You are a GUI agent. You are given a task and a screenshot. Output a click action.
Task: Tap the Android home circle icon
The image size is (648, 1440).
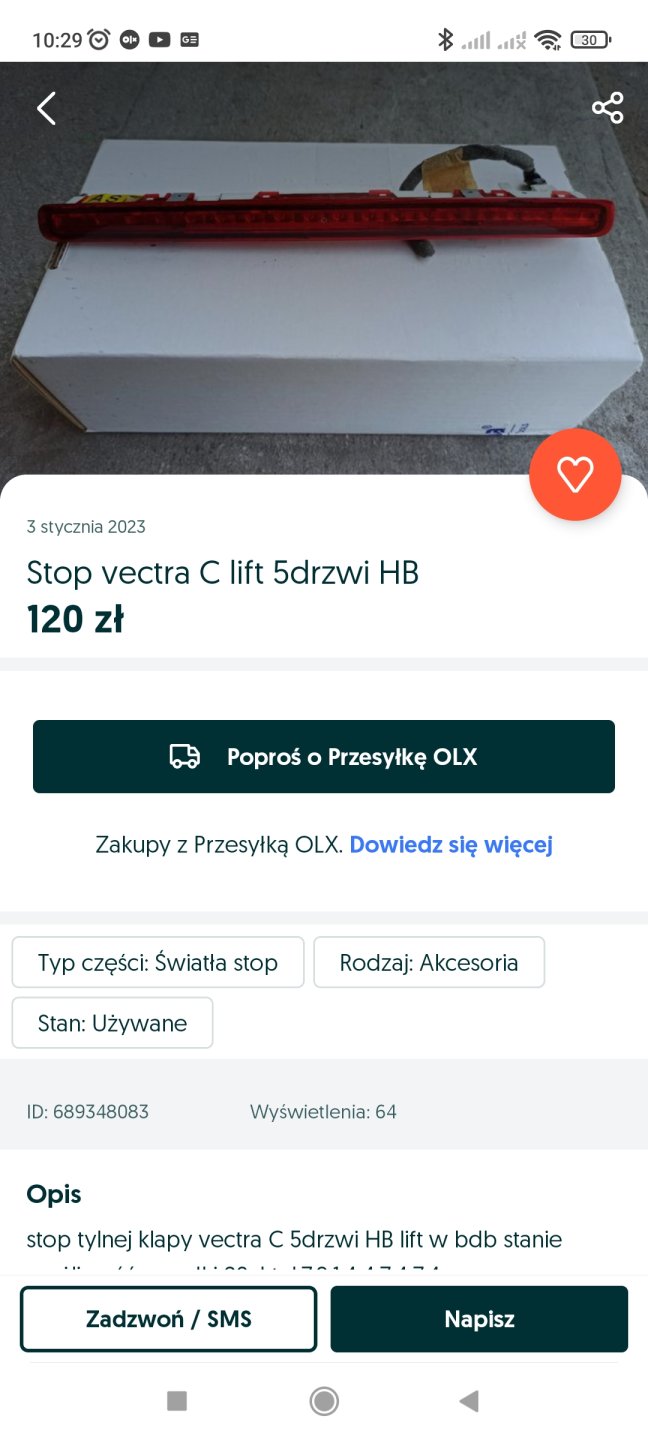pyautogui.click(x=324, y=1401)
